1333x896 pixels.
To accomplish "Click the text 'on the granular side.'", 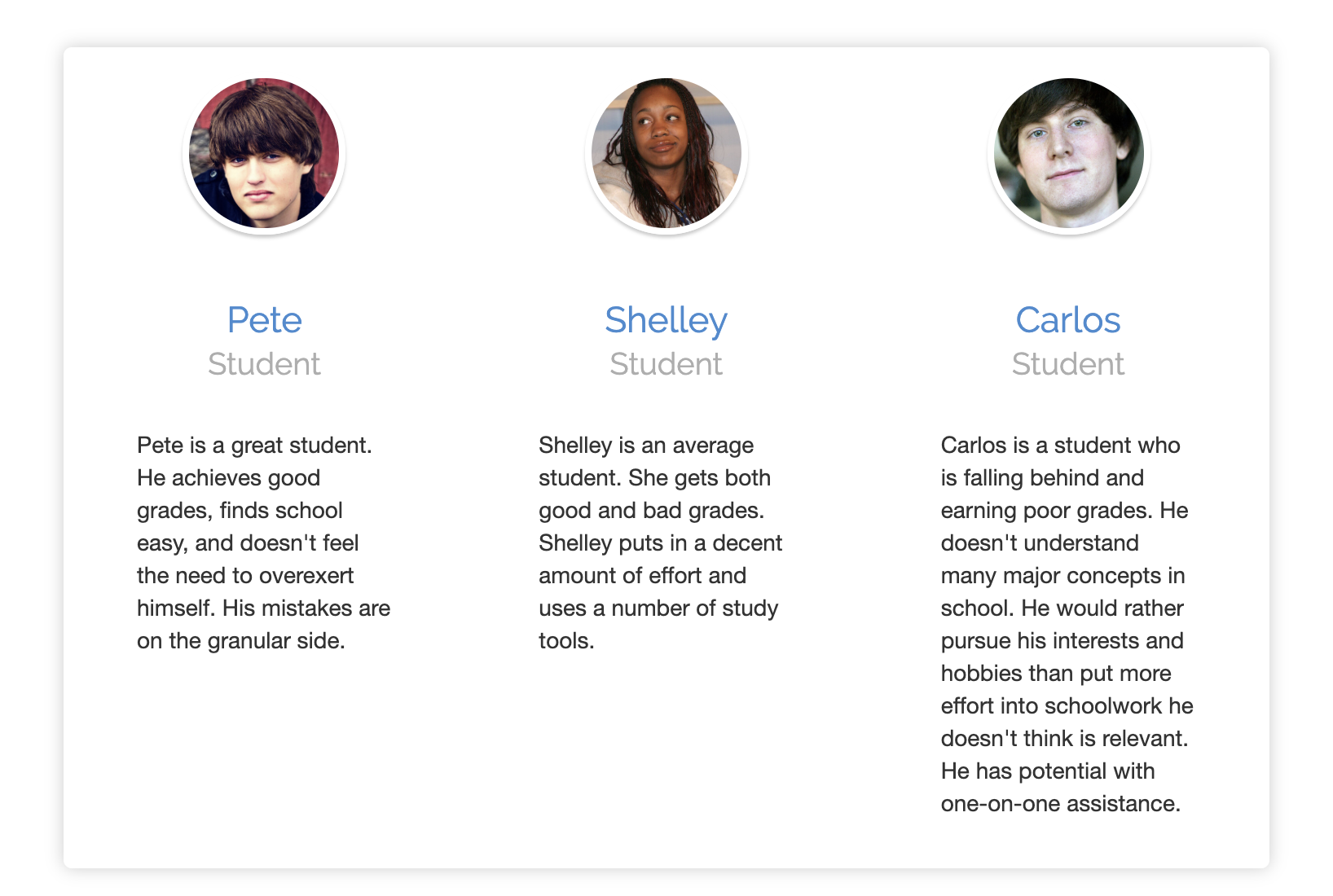I will [241, 641].
